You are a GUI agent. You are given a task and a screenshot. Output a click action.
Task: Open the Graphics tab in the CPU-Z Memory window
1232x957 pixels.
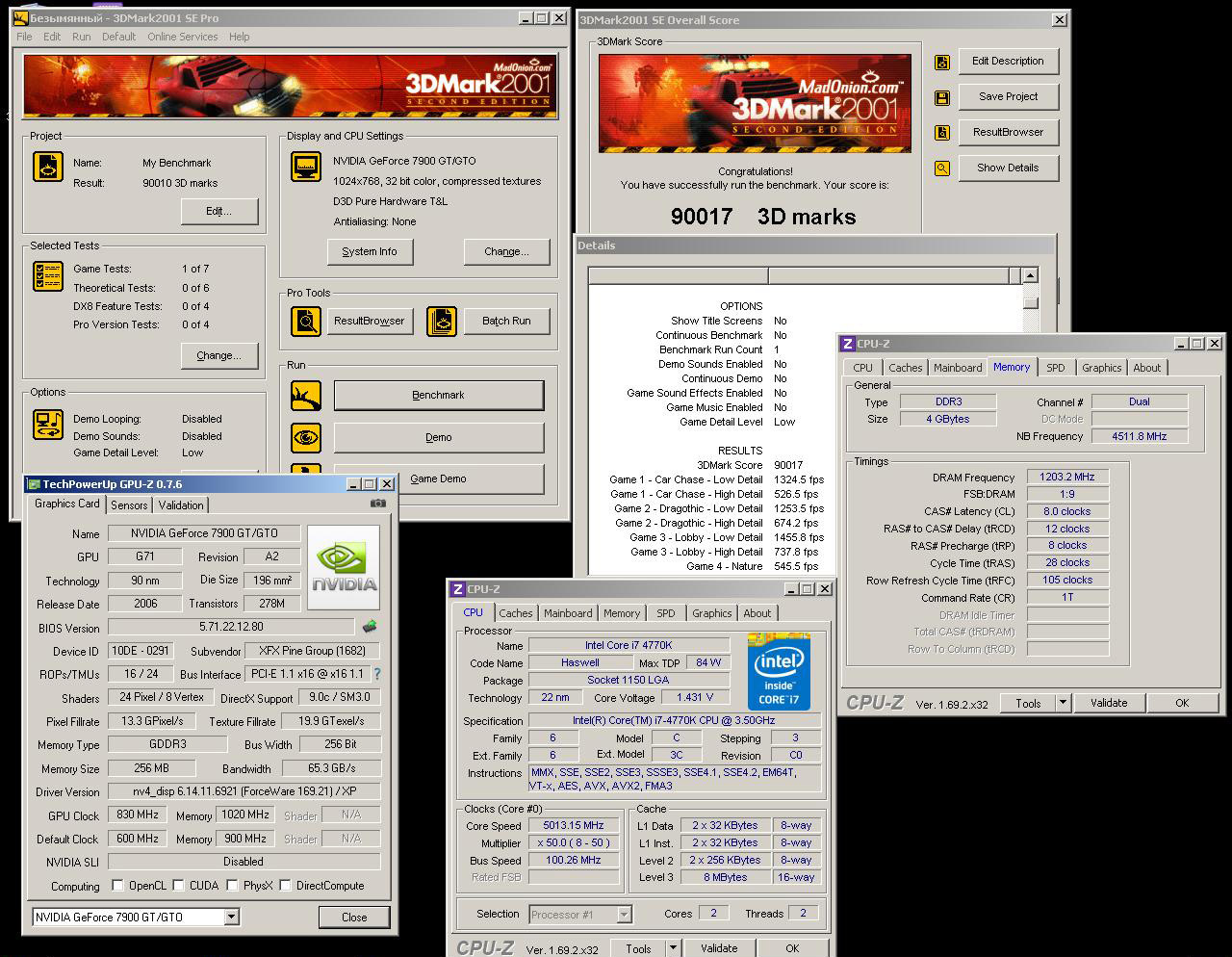point(1102,368)
